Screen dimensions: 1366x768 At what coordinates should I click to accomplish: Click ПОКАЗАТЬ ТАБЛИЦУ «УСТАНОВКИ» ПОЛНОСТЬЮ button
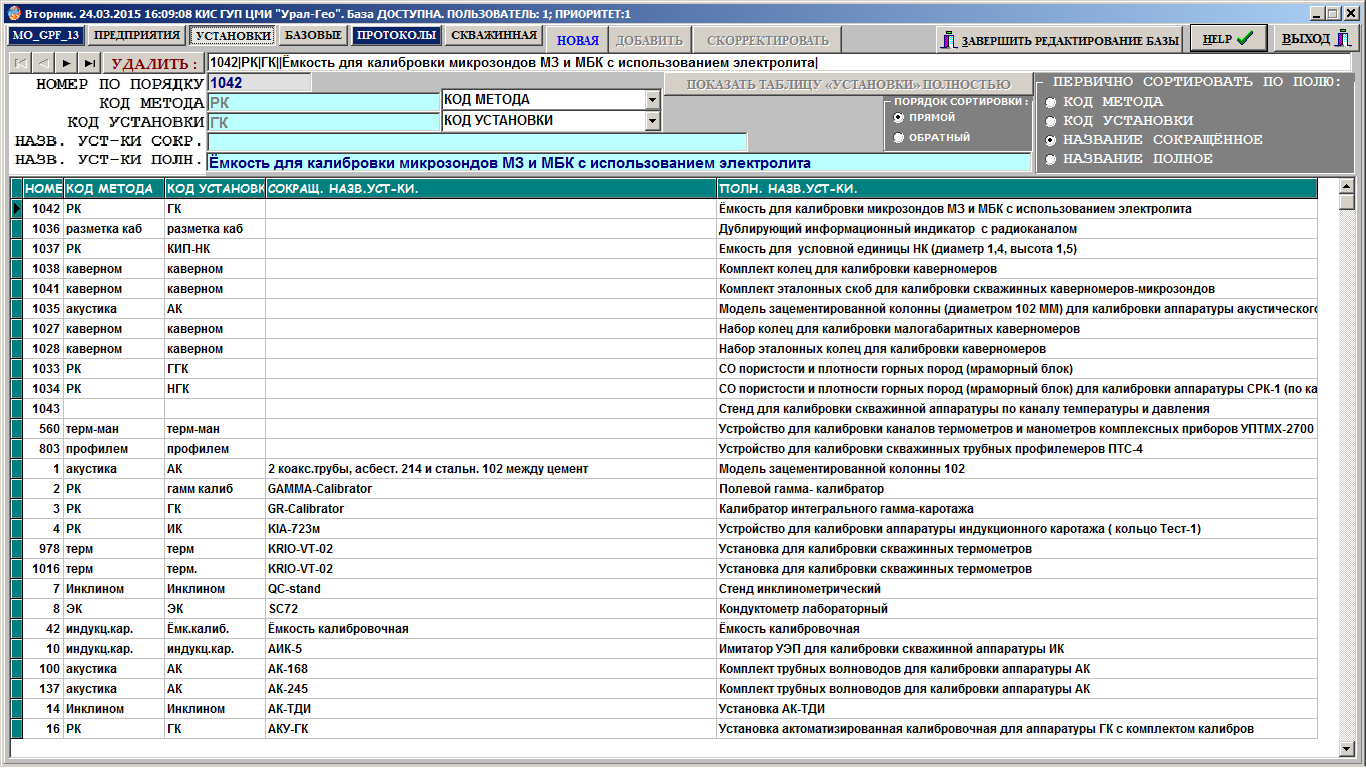point(848,85)
